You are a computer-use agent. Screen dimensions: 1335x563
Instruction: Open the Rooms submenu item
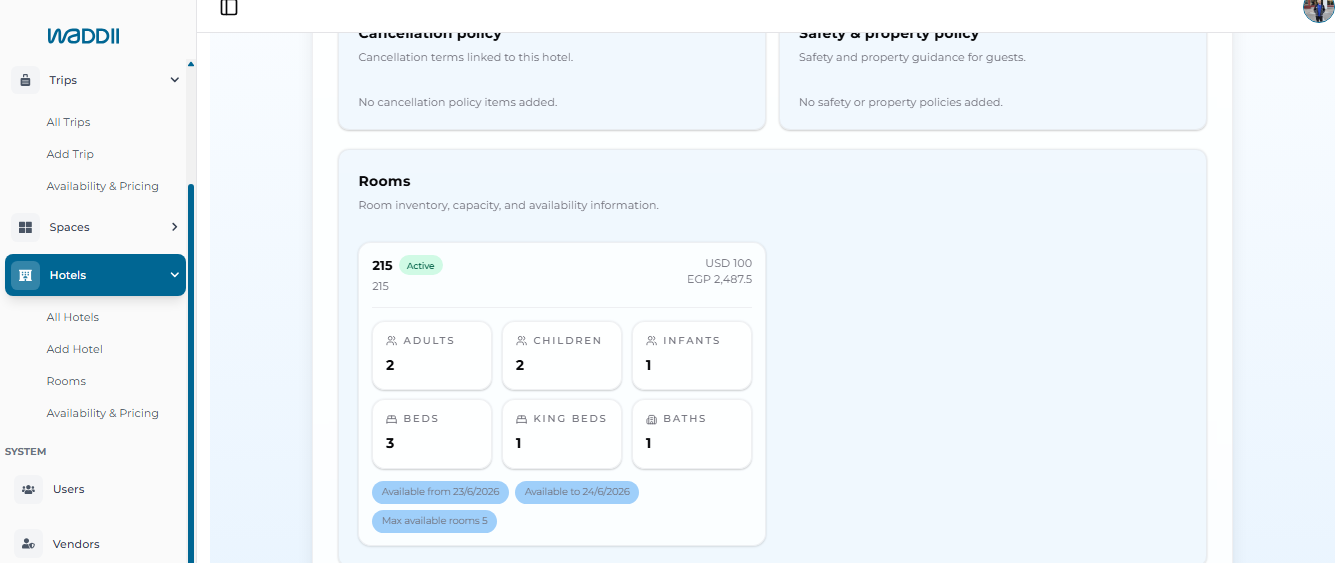(x=66, y=381)
